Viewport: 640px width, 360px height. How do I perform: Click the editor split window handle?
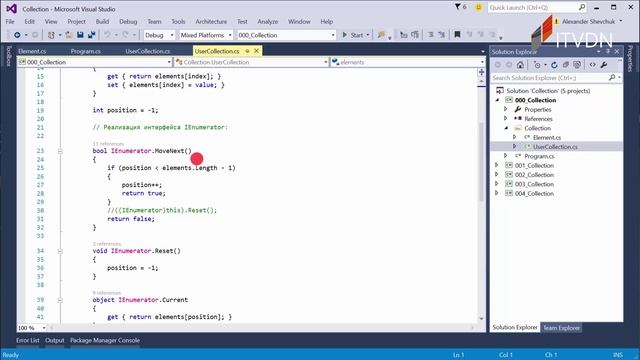tap(482, 72)
